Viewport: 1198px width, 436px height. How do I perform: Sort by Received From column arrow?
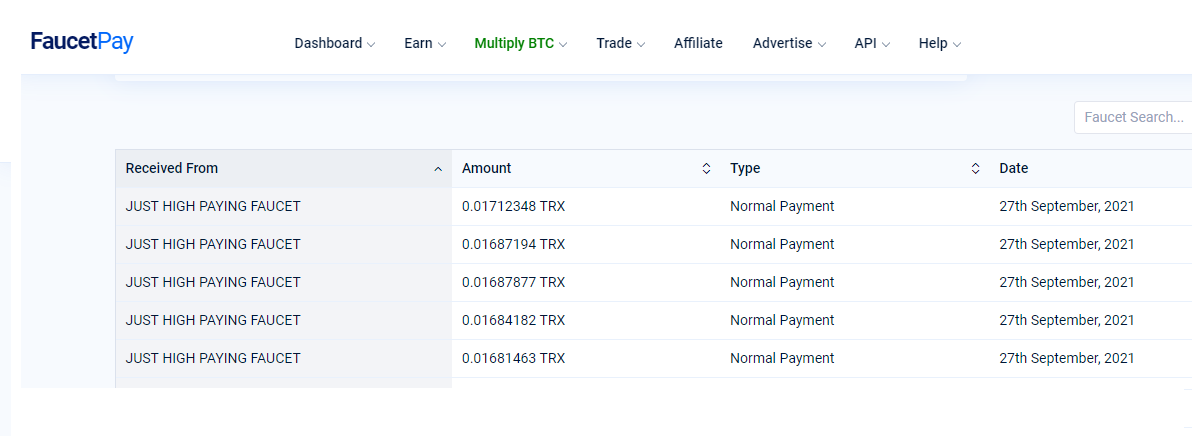[438, 169]
